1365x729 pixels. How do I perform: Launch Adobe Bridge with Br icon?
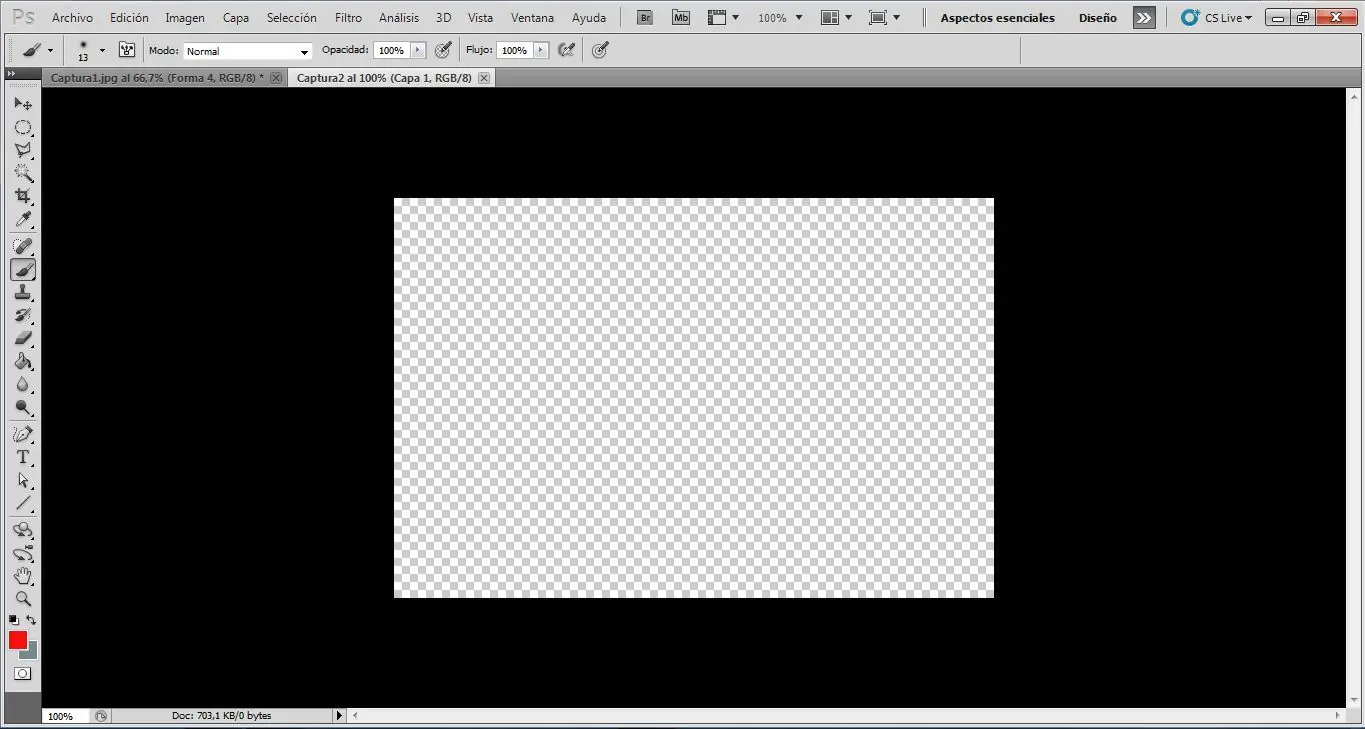coord(647,17)
